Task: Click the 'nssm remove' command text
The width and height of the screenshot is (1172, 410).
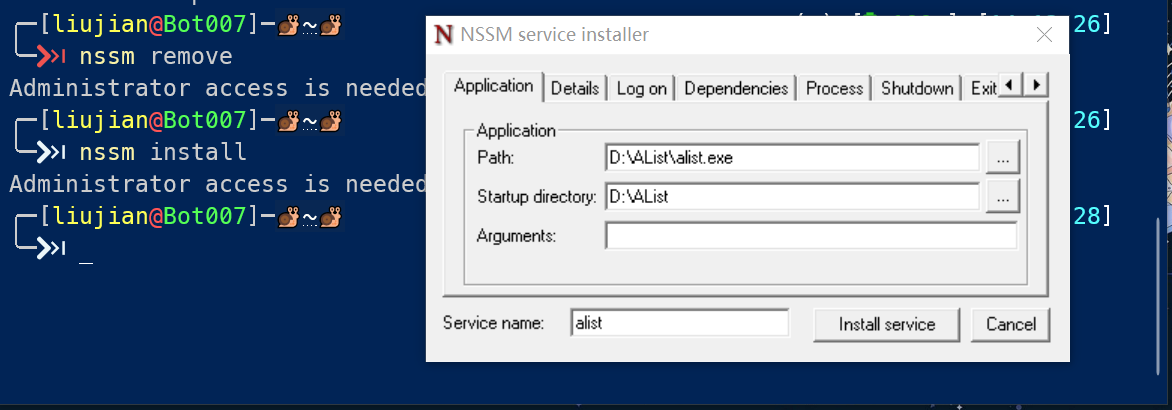Action: 155,57
